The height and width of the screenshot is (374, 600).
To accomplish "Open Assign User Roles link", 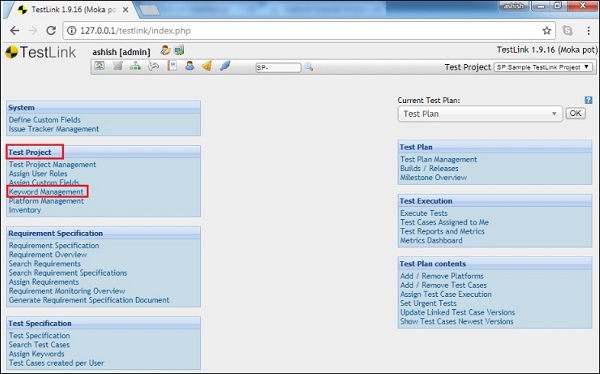I will pyautogui.click(x=38, y=173).
